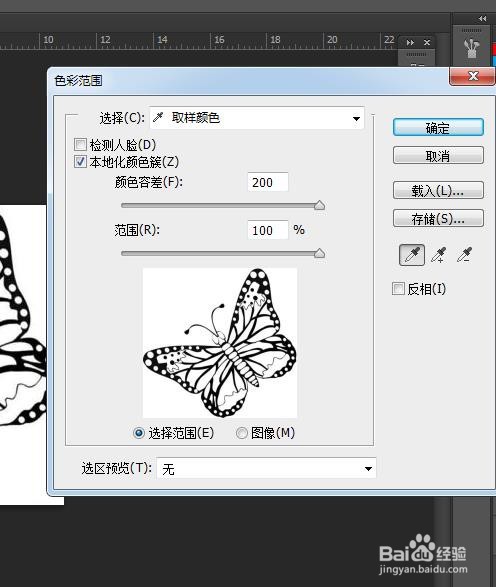The width and height of the screenshot is (496, 587).
Task: Expand the small floating panel with arrows icon
Action: (410, 43)
